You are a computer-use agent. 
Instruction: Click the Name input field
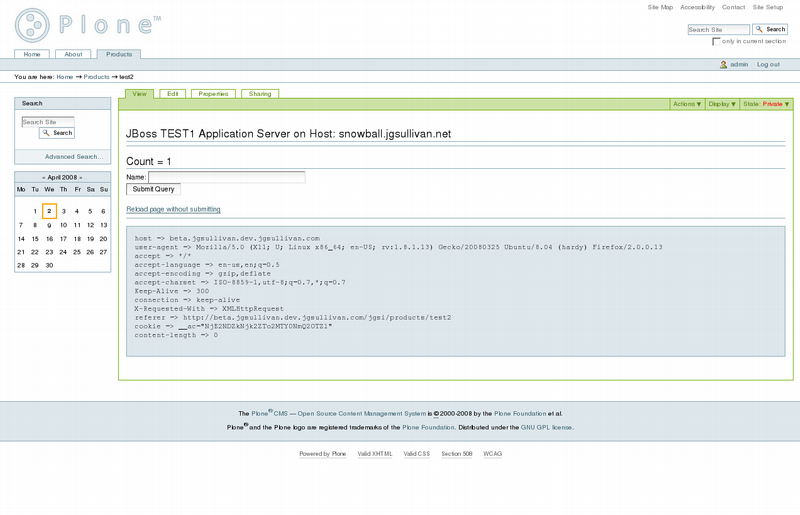pyautogui.click(x=226, y=177)
